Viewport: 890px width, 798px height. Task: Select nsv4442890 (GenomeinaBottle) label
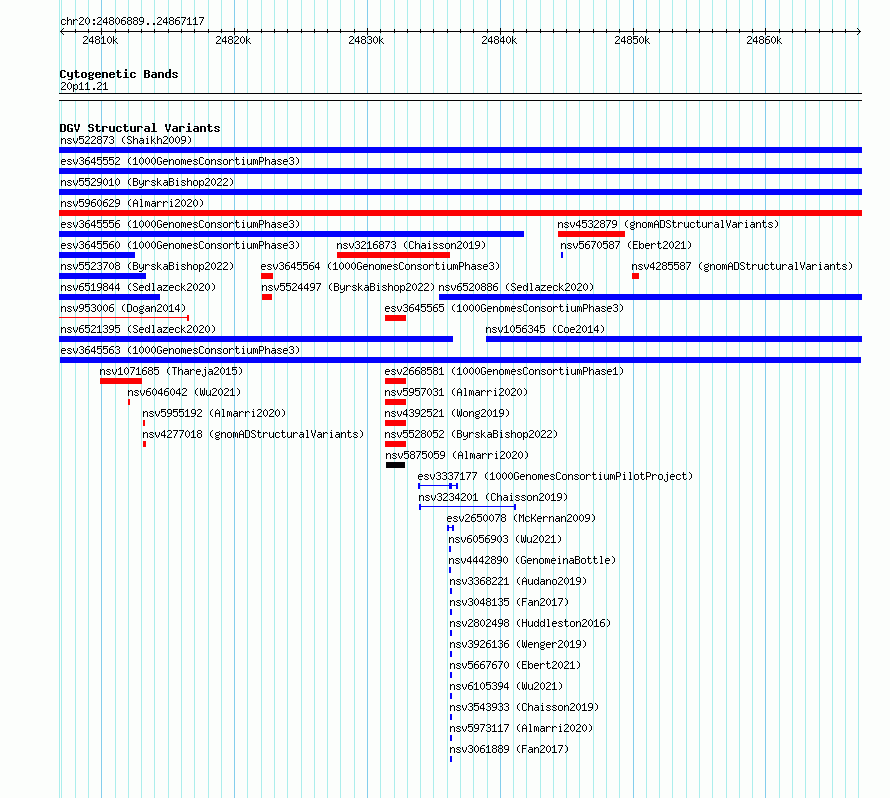pyautogui.click(x=532, y=560)
